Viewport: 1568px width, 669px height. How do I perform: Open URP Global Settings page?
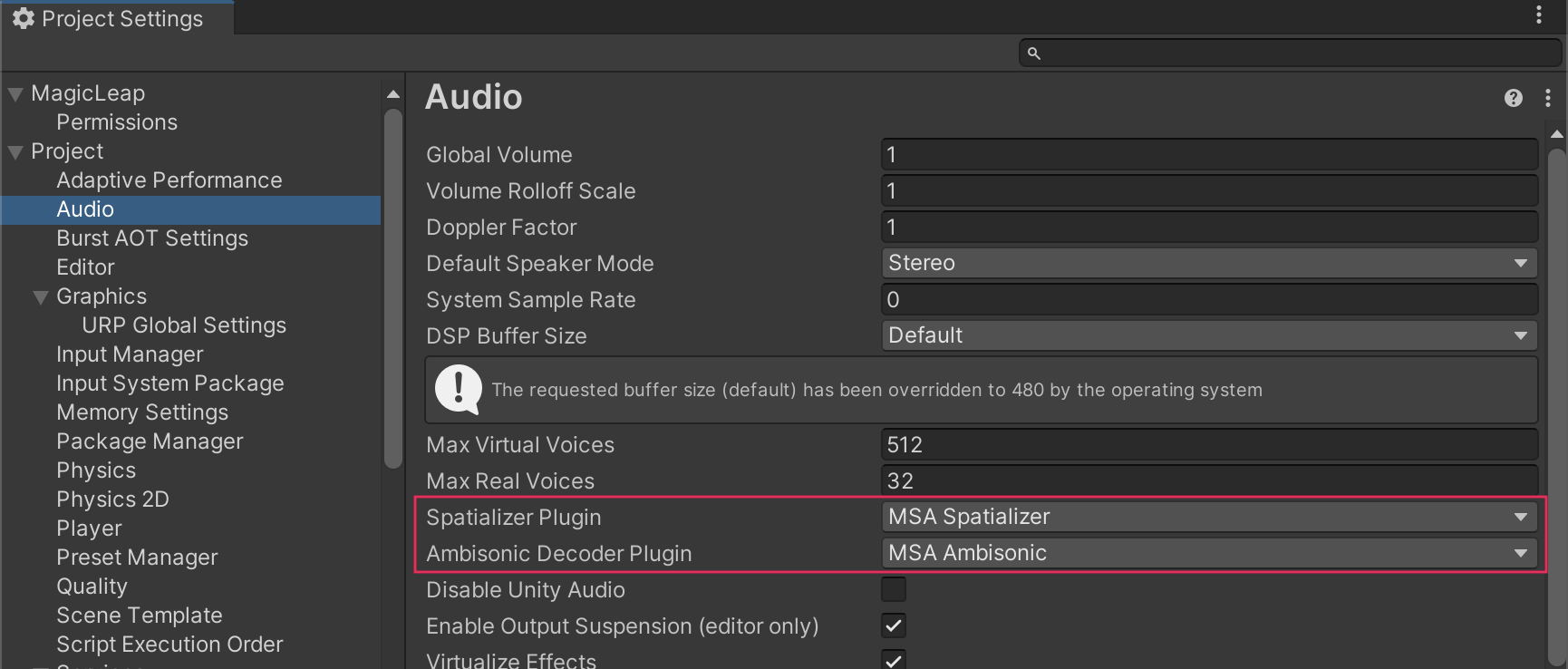click(x=184, y=325)
